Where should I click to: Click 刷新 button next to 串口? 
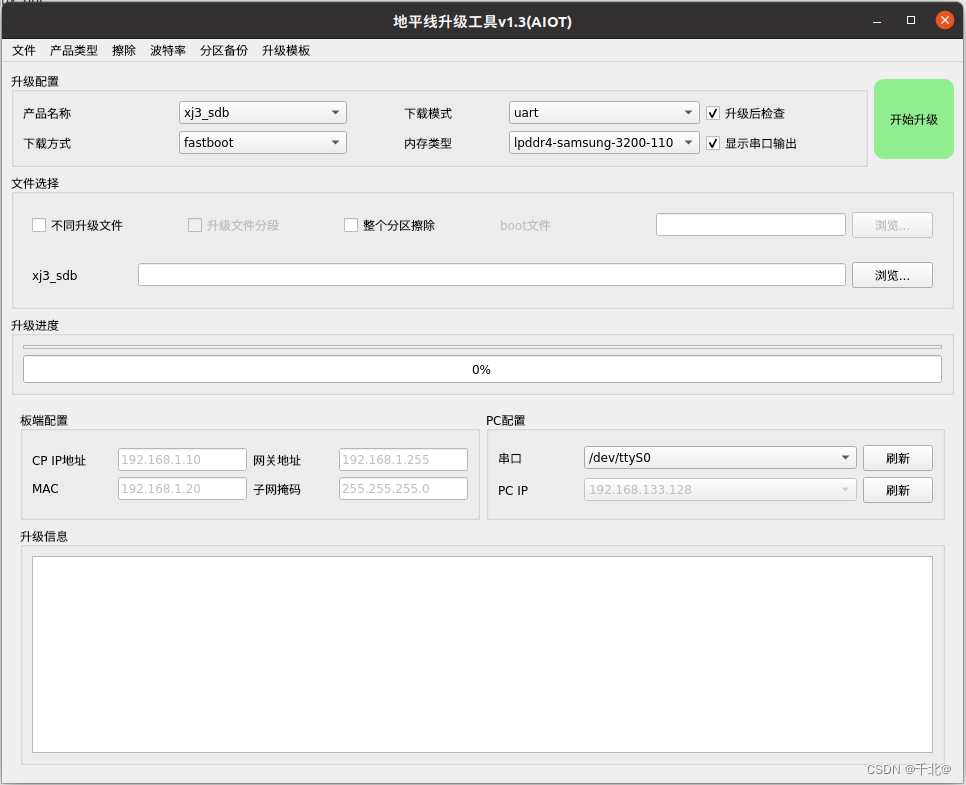click(x=898, y=458)
